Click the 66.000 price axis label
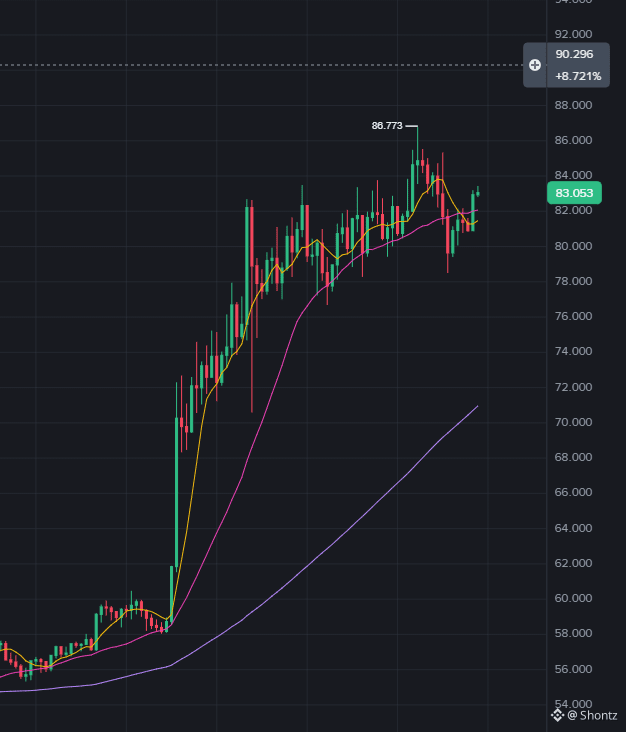The height and width of the screenshot is (732, 626). click(x=573, y=492)
